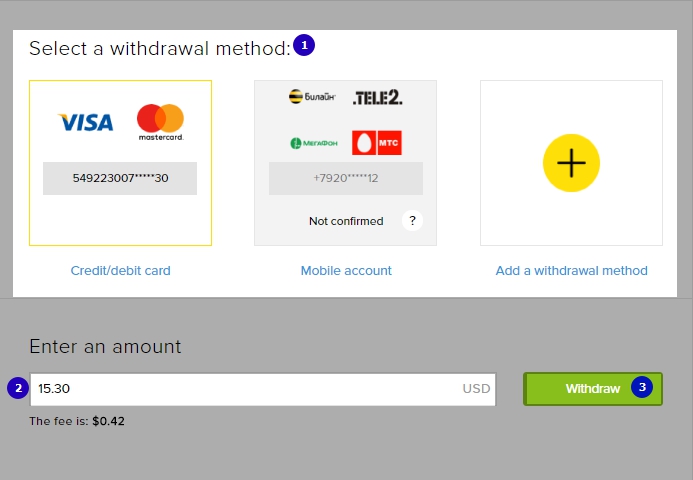Click the Beeline operator logo
693x480 pixels.
pos(312,96)
